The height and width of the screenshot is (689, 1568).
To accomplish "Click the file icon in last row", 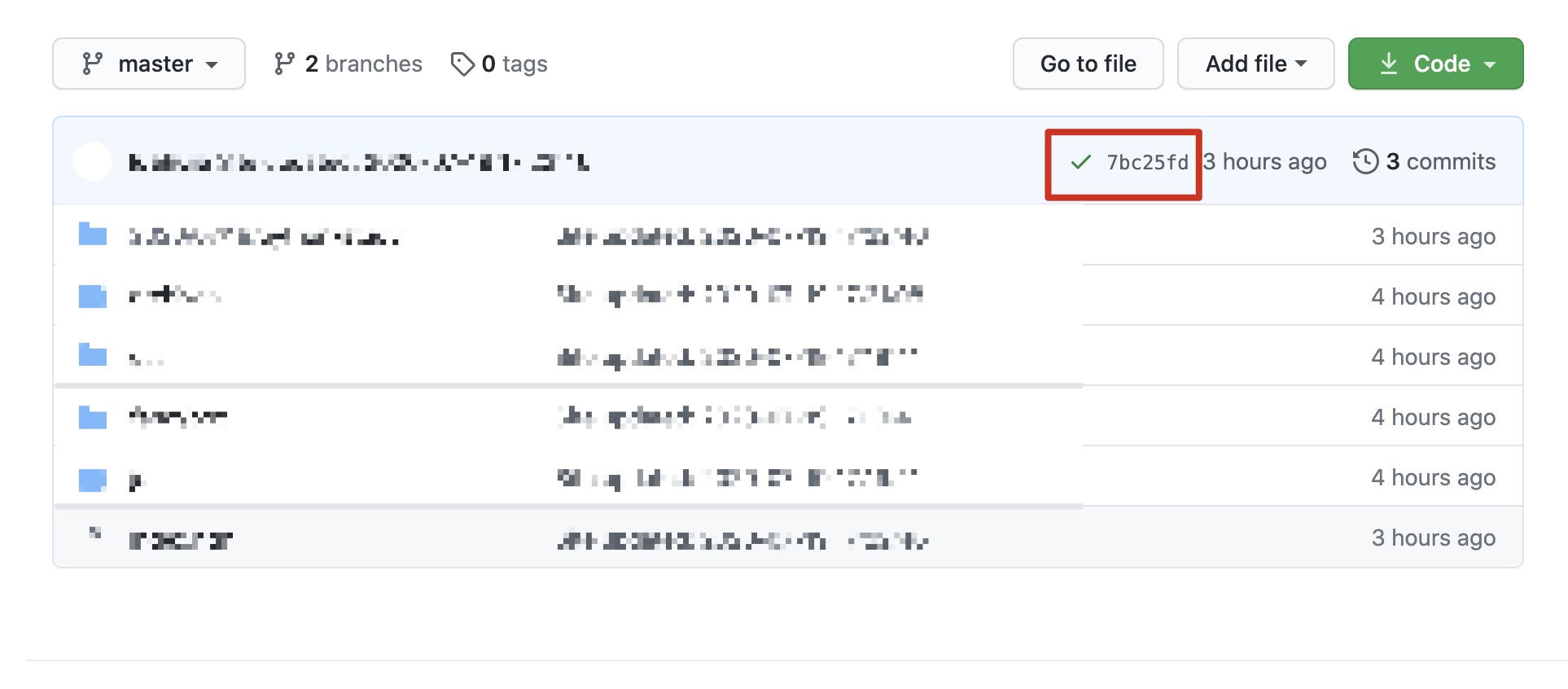I will [x=94, y=534].
